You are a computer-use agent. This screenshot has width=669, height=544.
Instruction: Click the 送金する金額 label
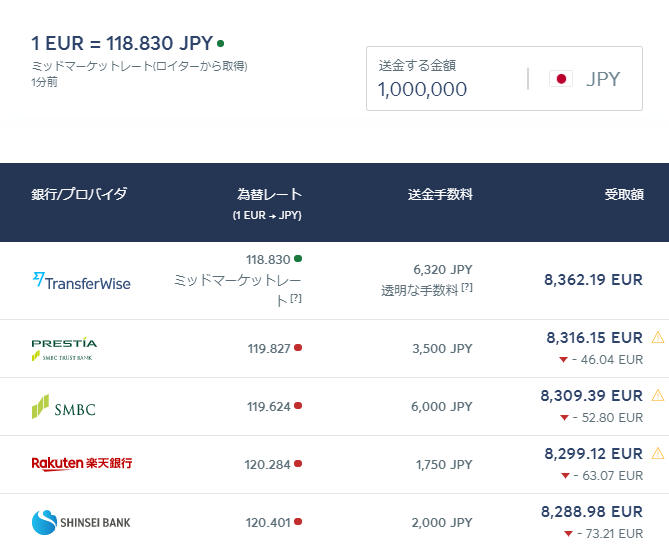417,65
